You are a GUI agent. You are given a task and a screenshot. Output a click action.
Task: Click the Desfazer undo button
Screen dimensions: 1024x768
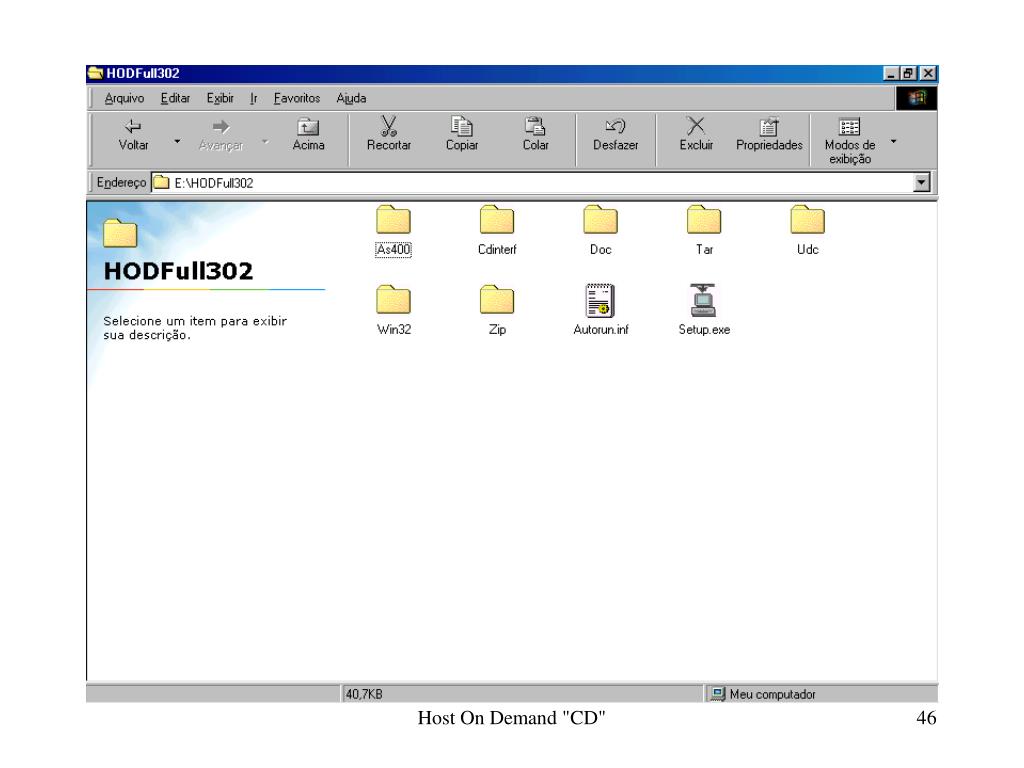[615, 135]
